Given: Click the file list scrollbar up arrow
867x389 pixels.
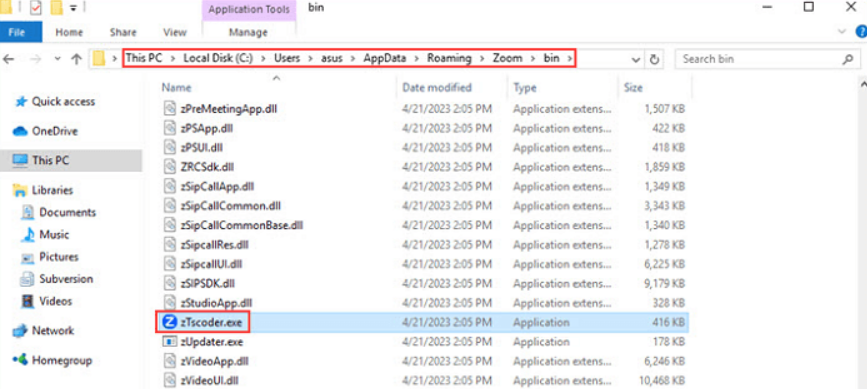Looking at the screenshot, I should 863,84.
